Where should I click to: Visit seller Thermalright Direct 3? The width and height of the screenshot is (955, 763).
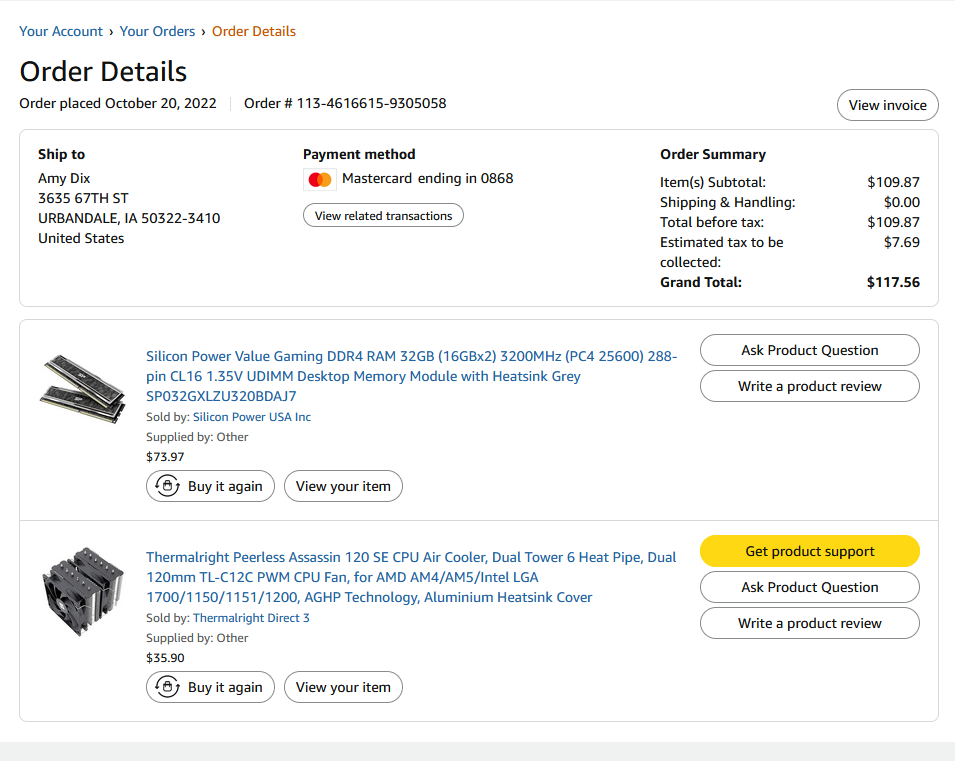pos(251,618)
